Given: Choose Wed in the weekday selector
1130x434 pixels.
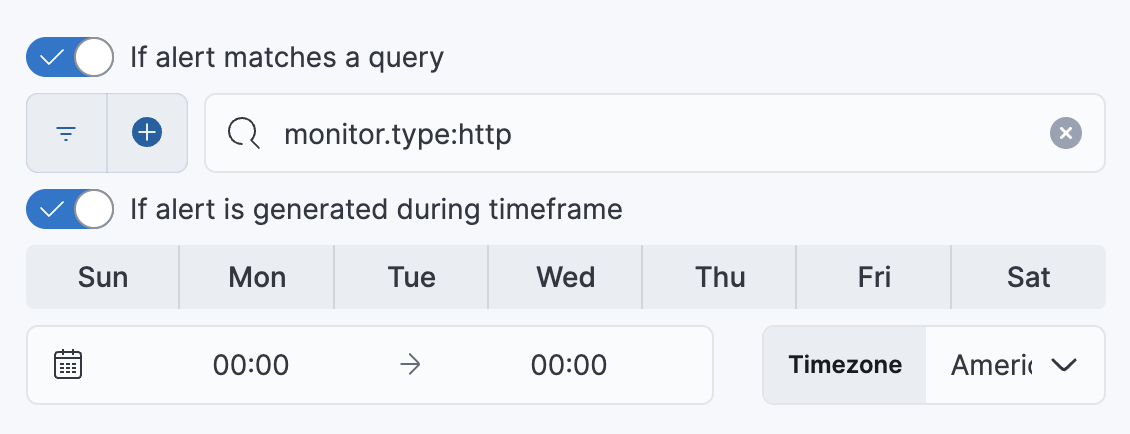Looking at the screenshot, I should (x=565, y=277).
